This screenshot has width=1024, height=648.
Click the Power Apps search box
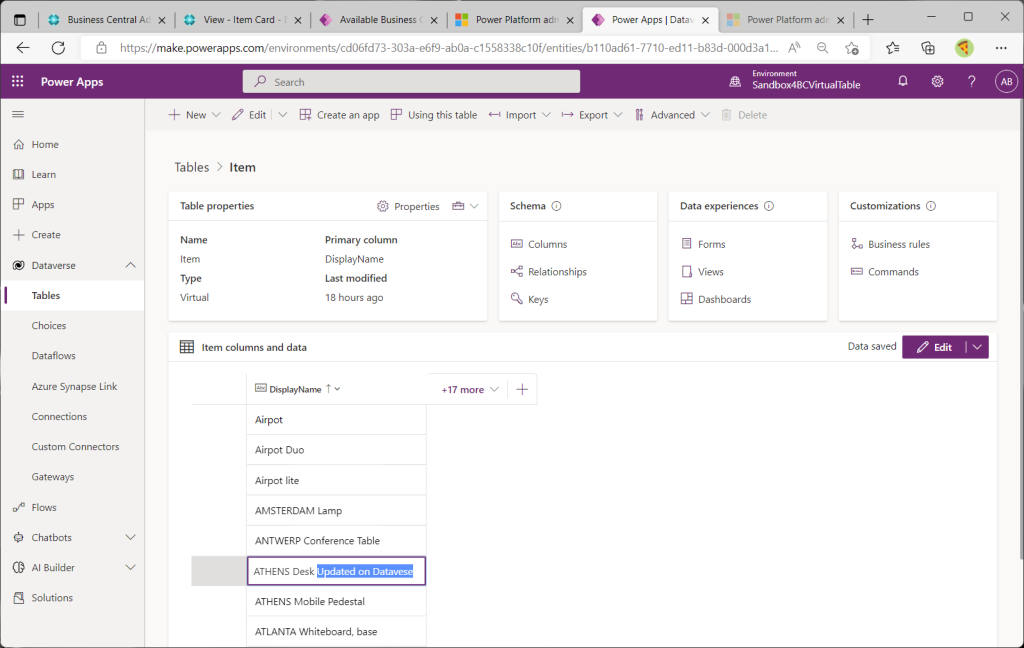point(411,82)
